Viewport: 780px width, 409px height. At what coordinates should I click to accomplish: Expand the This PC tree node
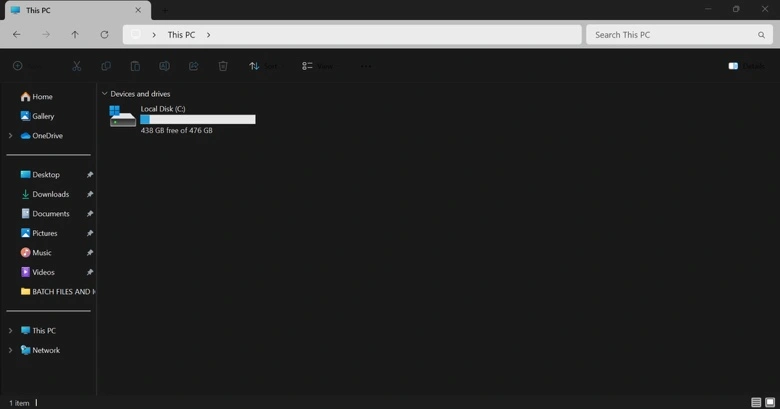10,330
